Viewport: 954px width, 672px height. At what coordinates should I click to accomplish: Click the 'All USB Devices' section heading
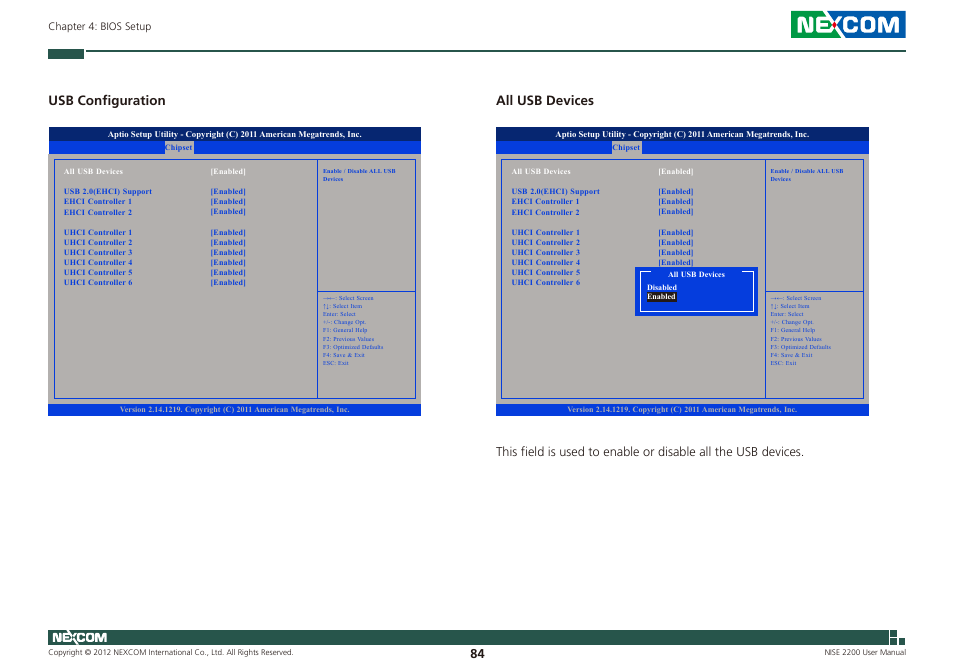[x=545, y=100]
